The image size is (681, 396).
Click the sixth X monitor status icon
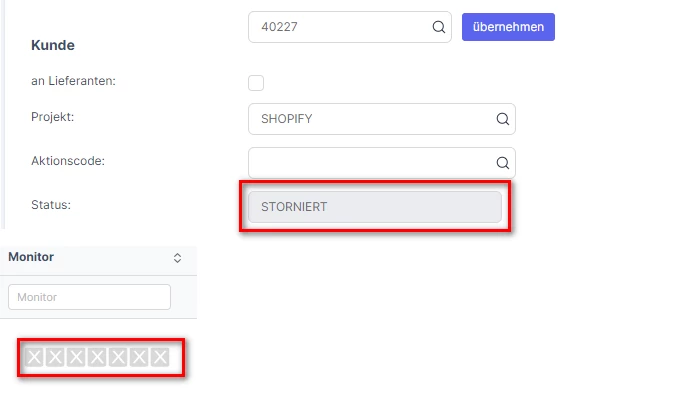coord(139,357)
